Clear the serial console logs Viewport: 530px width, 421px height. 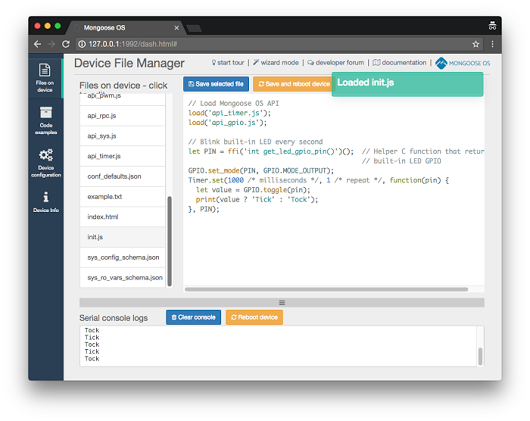[x=193, y=317]
